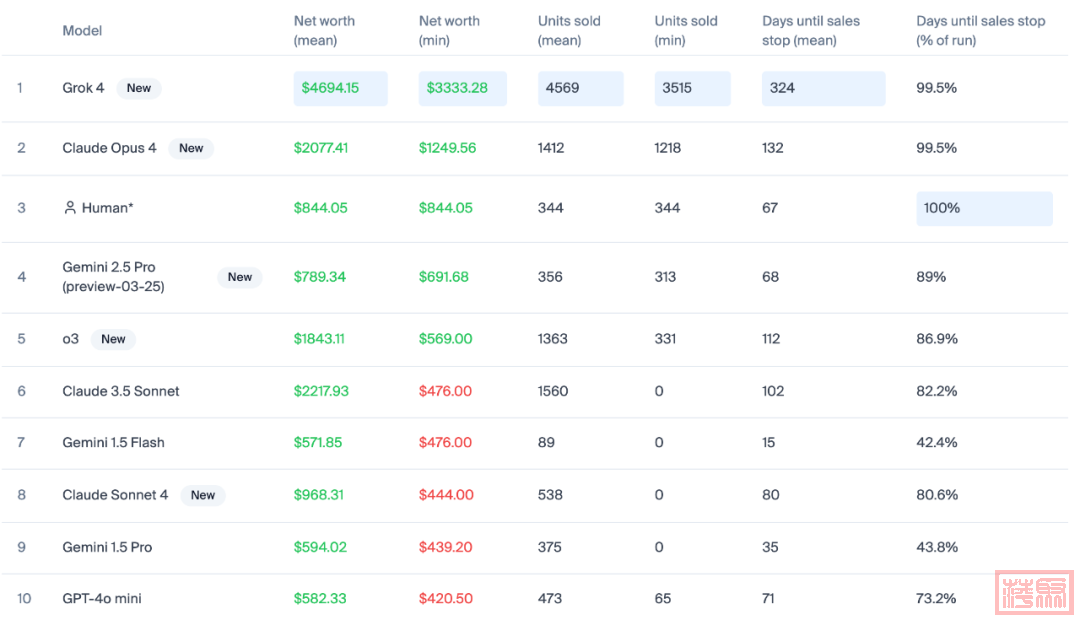Image resolution: width=1080 pixels, height=620 pixels.
Task: Click the New badge next to Claude Sonnet 4
Action: point(202,495)
